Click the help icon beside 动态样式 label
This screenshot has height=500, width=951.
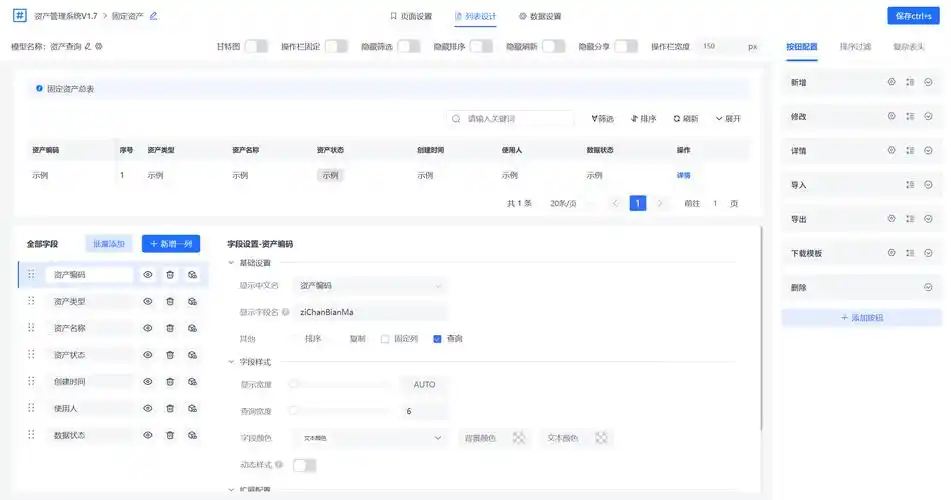pos(279,465)
